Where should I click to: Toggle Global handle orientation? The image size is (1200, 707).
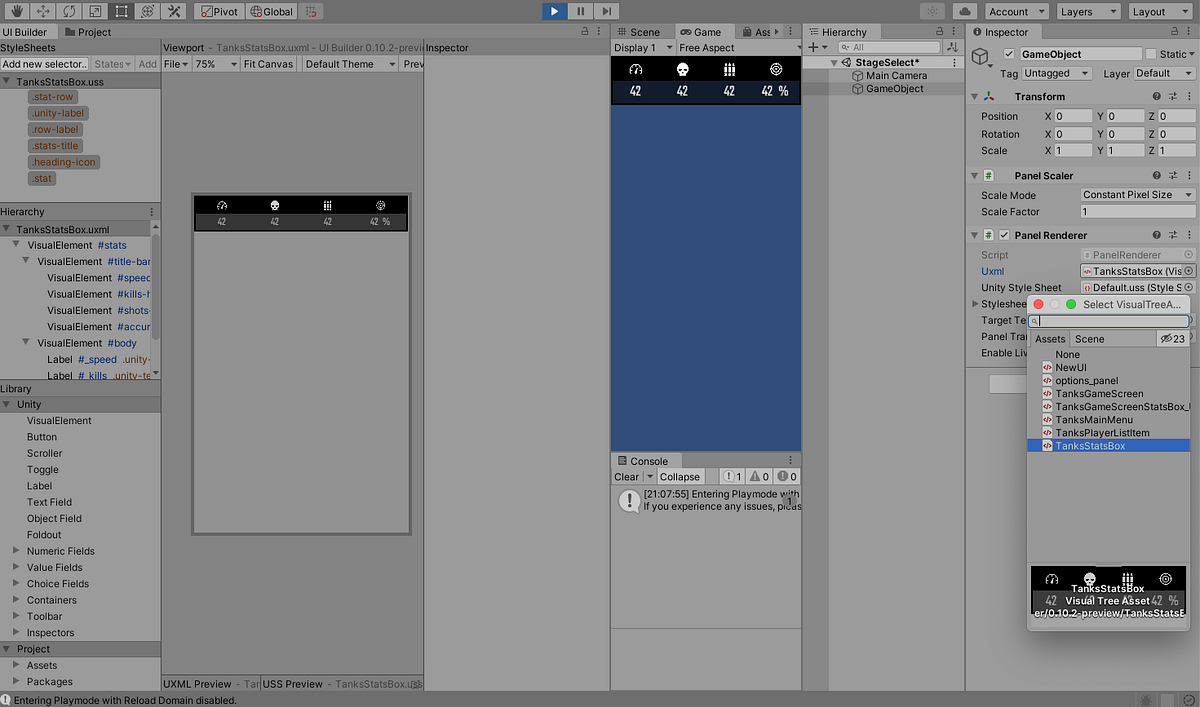tap(272, 11)
